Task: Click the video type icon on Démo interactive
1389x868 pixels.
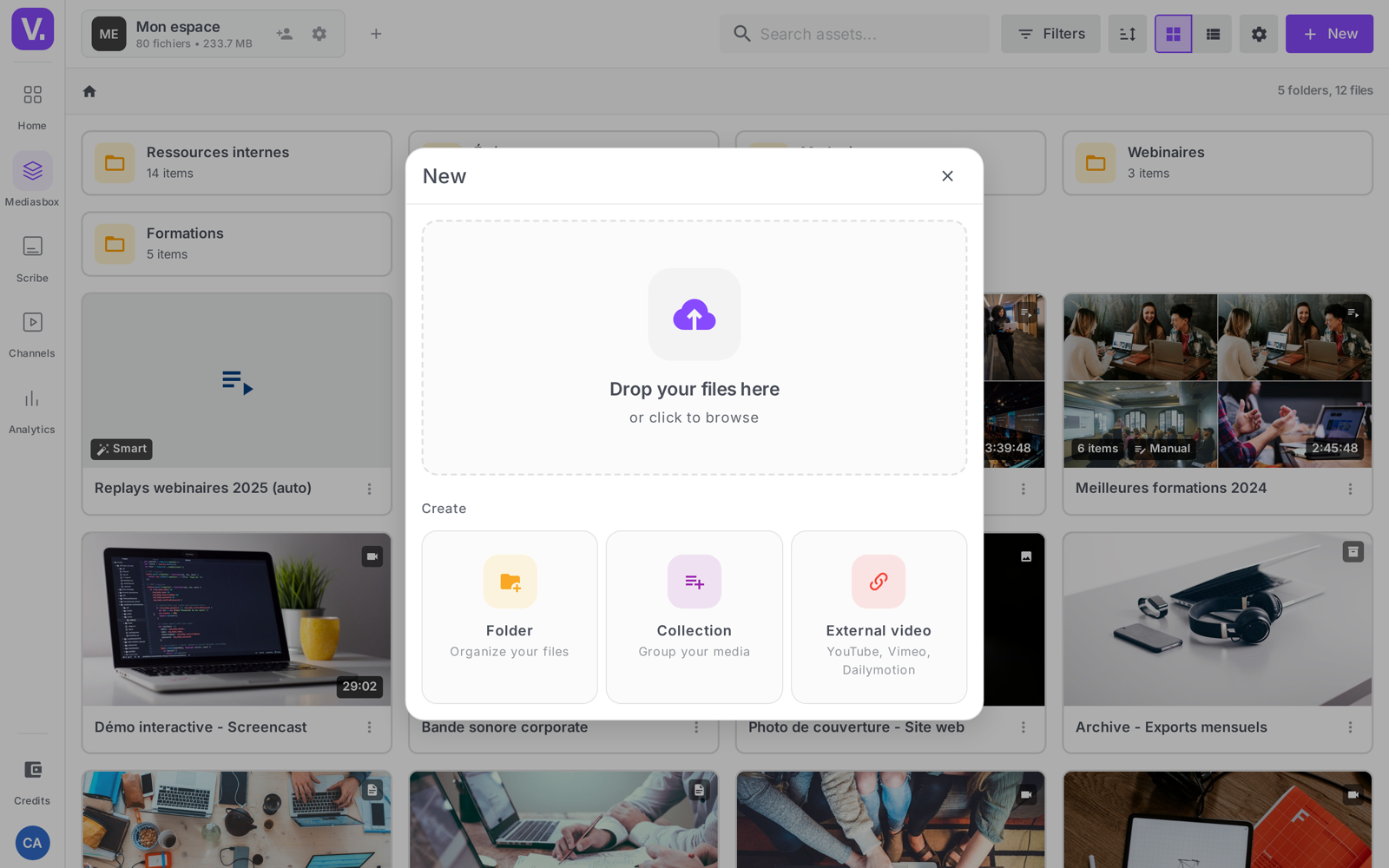Action: click(372, 556)
